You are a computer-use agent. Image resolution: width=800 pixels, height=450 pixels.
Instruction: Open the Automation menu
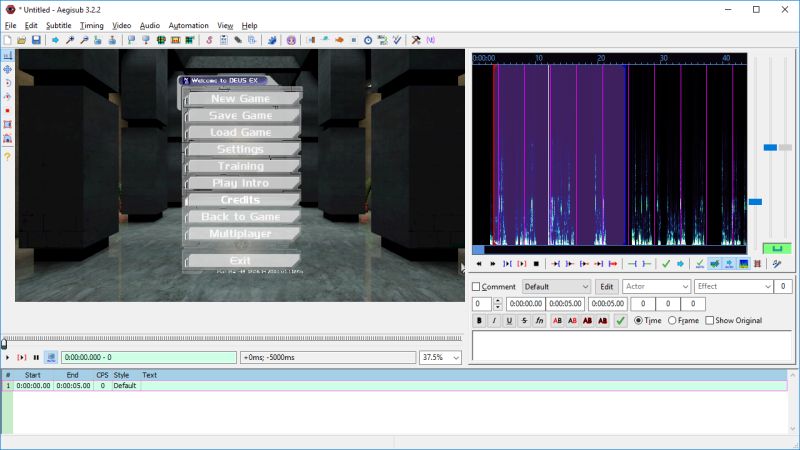pos(188,26)
